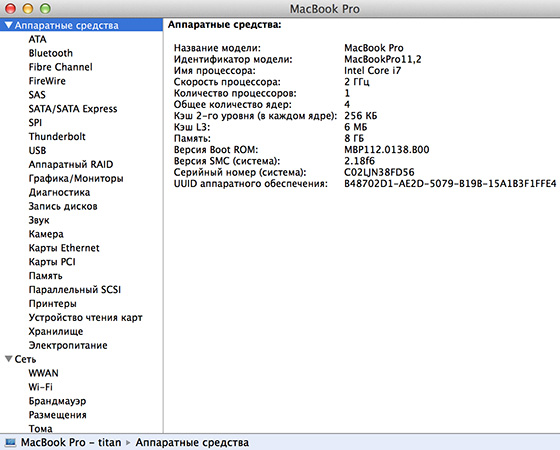Click the model name value MacBook Pro
The image size is (560, 450).
point(374,48)
